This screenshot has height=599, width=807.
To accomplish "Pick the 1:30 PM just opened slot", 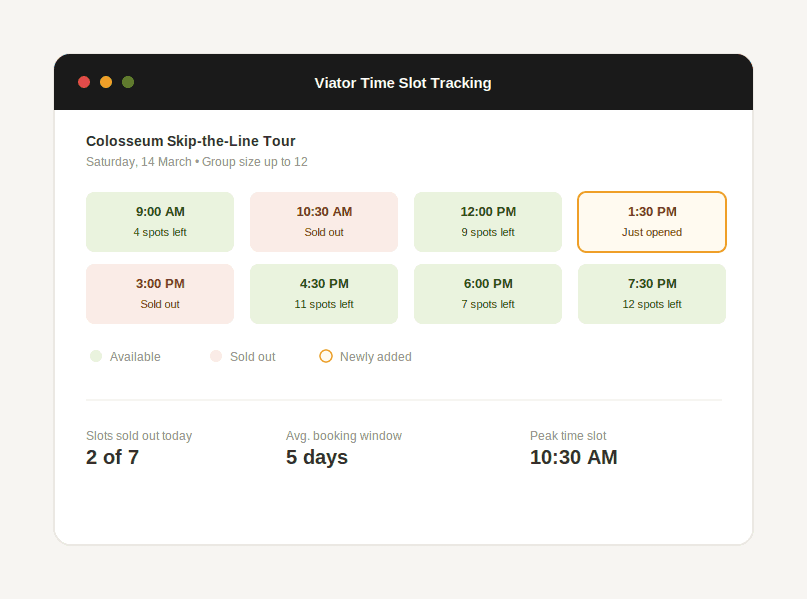I will tap(652, 222).
